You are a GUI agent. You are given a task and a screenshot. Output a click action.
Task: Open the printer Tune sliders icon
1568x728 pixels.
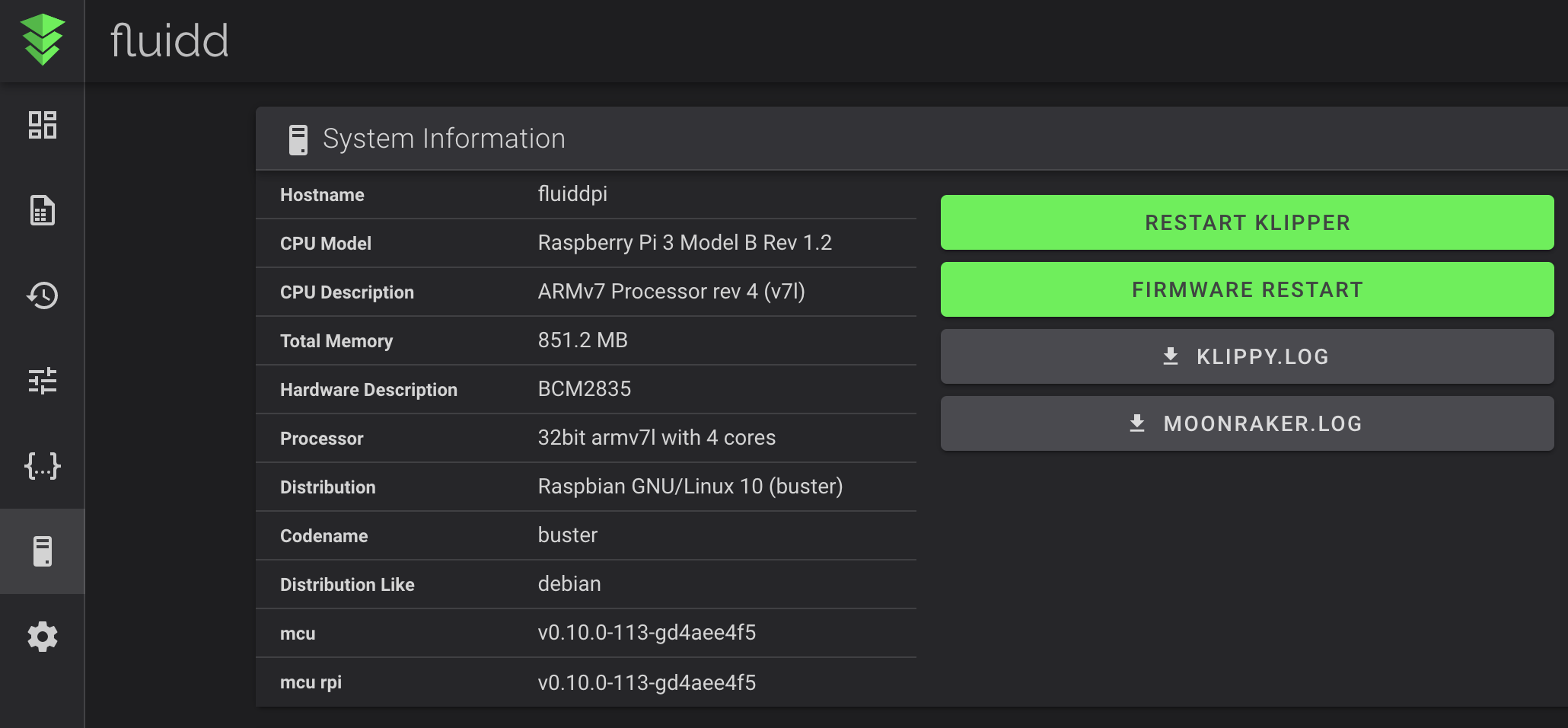[x=43, y=382]
